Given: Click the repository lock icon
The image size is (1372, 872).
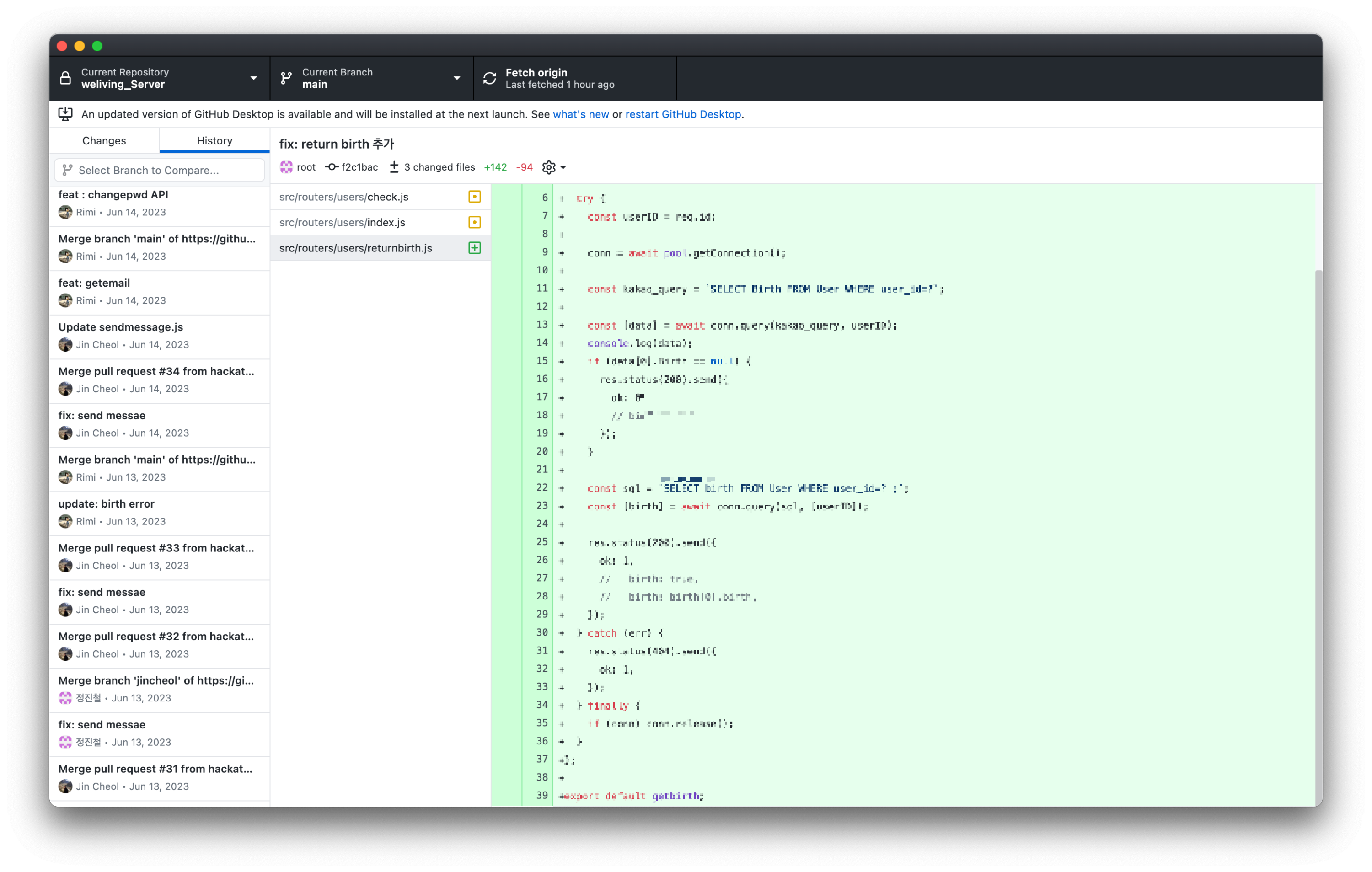Looking at the screenshot, I should tap(65, 78).
